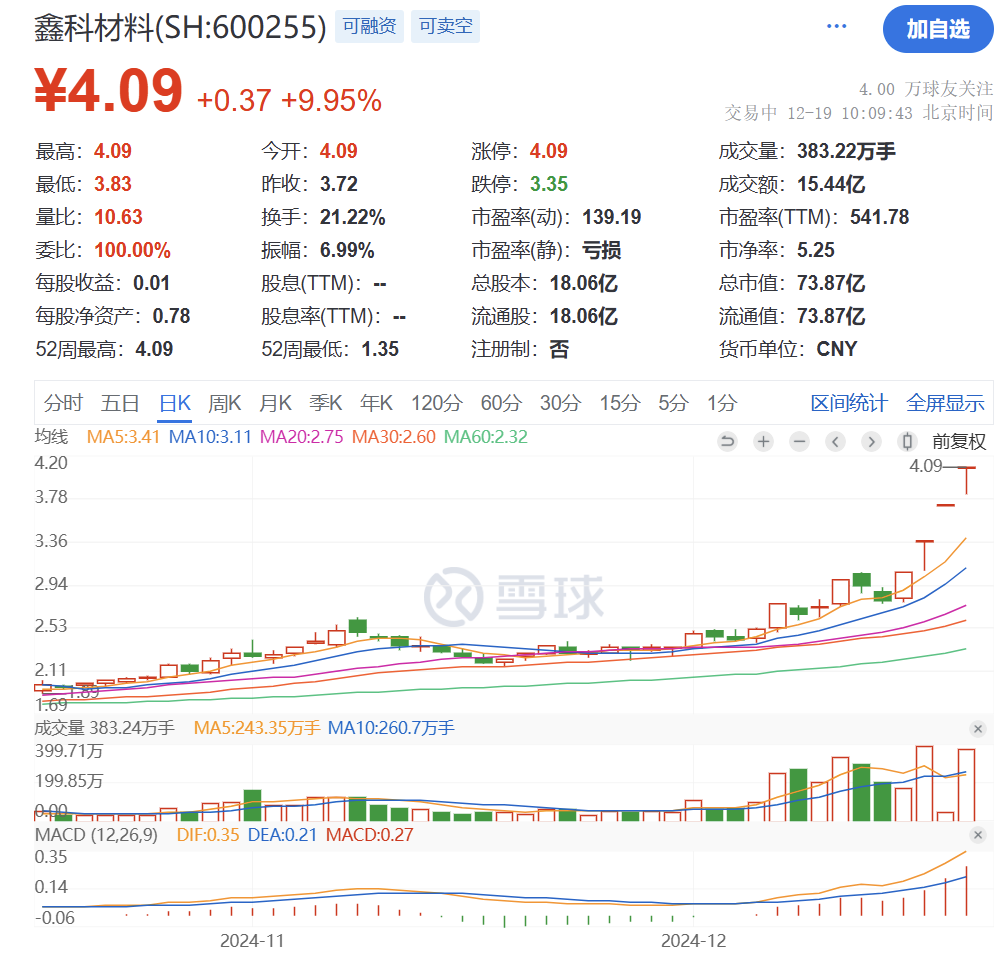The image size is (1003, 961).
Task: Open the ellipsis more-options menu
Action: pyautogui.click(x=836, y=25)
